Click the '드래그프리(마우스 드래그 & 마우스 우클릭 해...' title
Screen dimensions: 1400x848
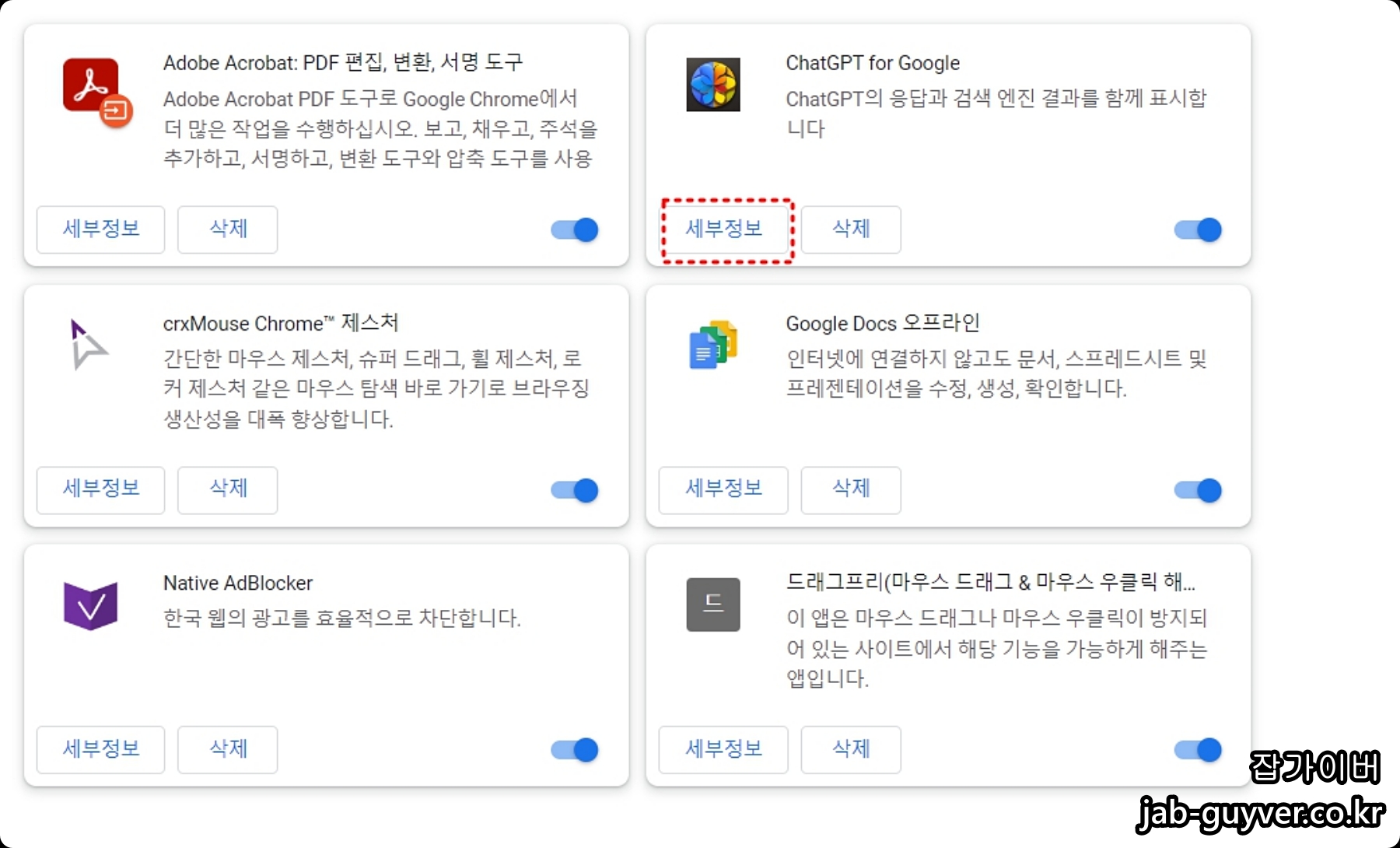pyautogui.click(x=991, y=582)
